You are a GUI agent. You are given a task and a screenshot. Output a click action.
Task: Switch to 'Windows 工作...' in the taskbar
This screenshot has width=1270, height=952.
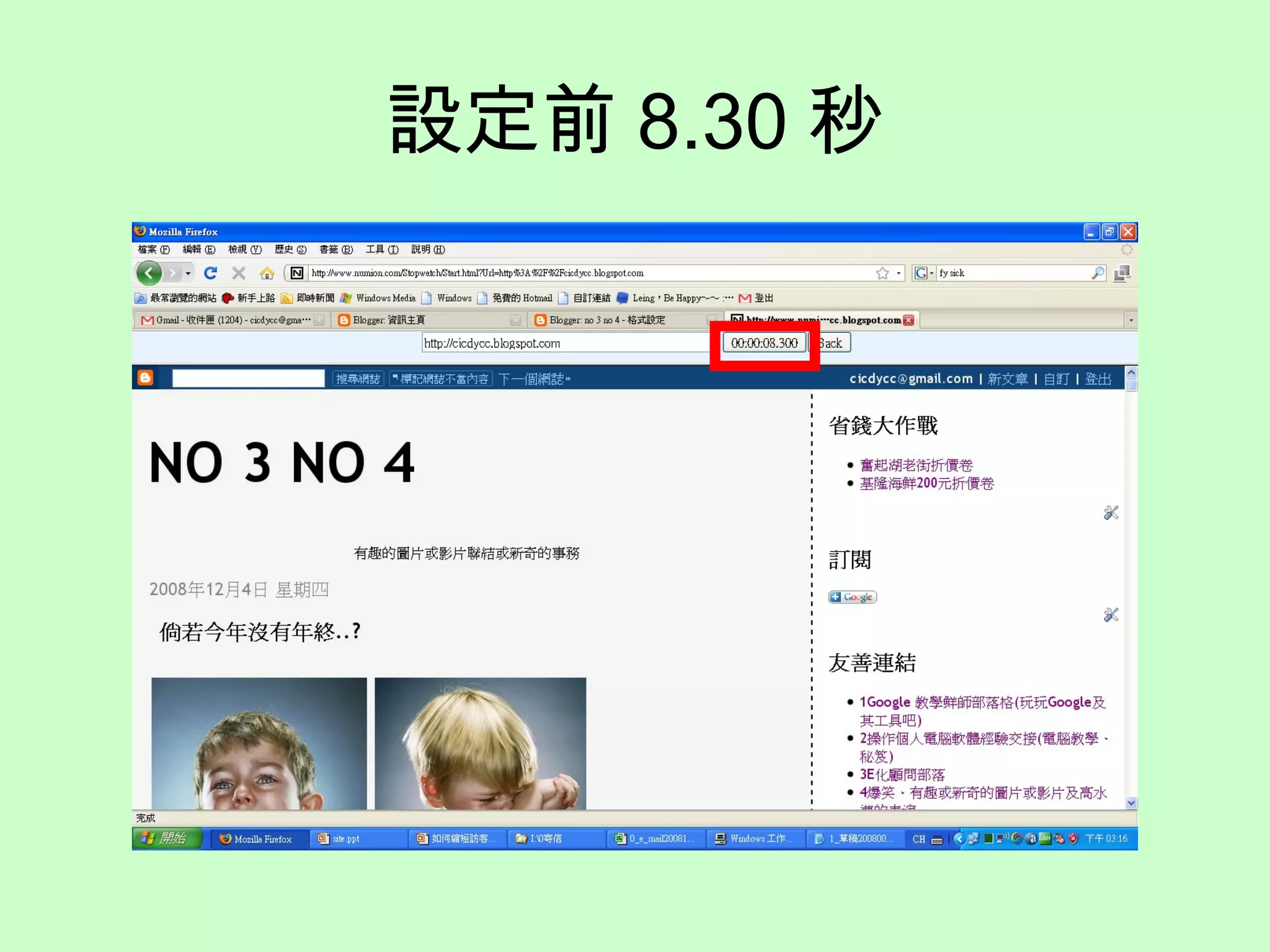click(758, 839)
